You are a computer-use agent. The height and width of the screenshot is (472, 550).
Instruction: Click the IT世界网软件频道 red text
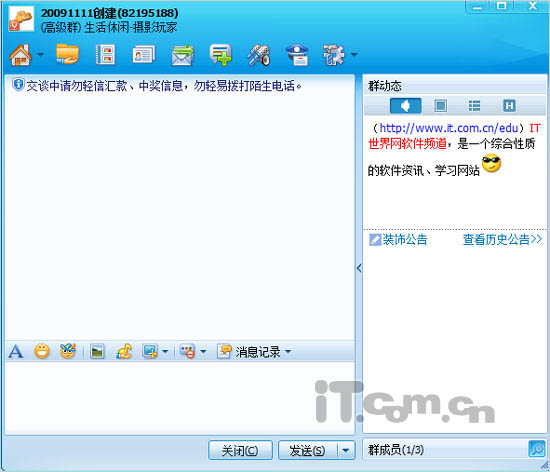407,144
